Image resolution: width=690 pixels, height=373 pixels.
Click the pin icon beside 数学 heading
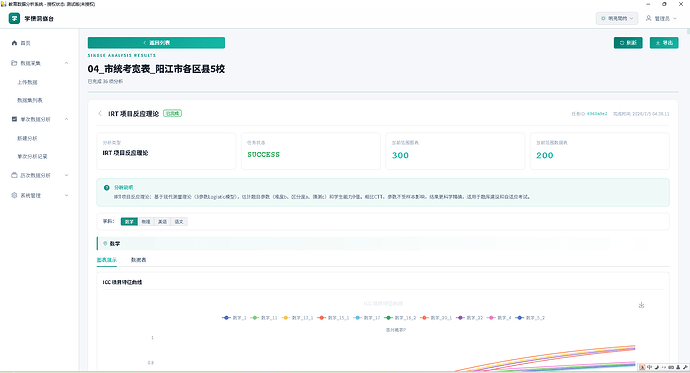coord(105,243)
